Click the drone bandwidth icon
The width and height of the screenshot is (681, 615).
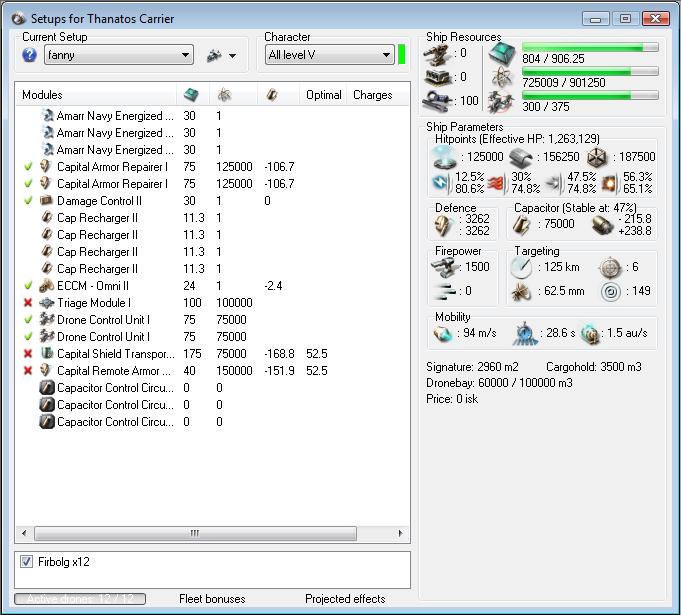click(x=501, y=101)
